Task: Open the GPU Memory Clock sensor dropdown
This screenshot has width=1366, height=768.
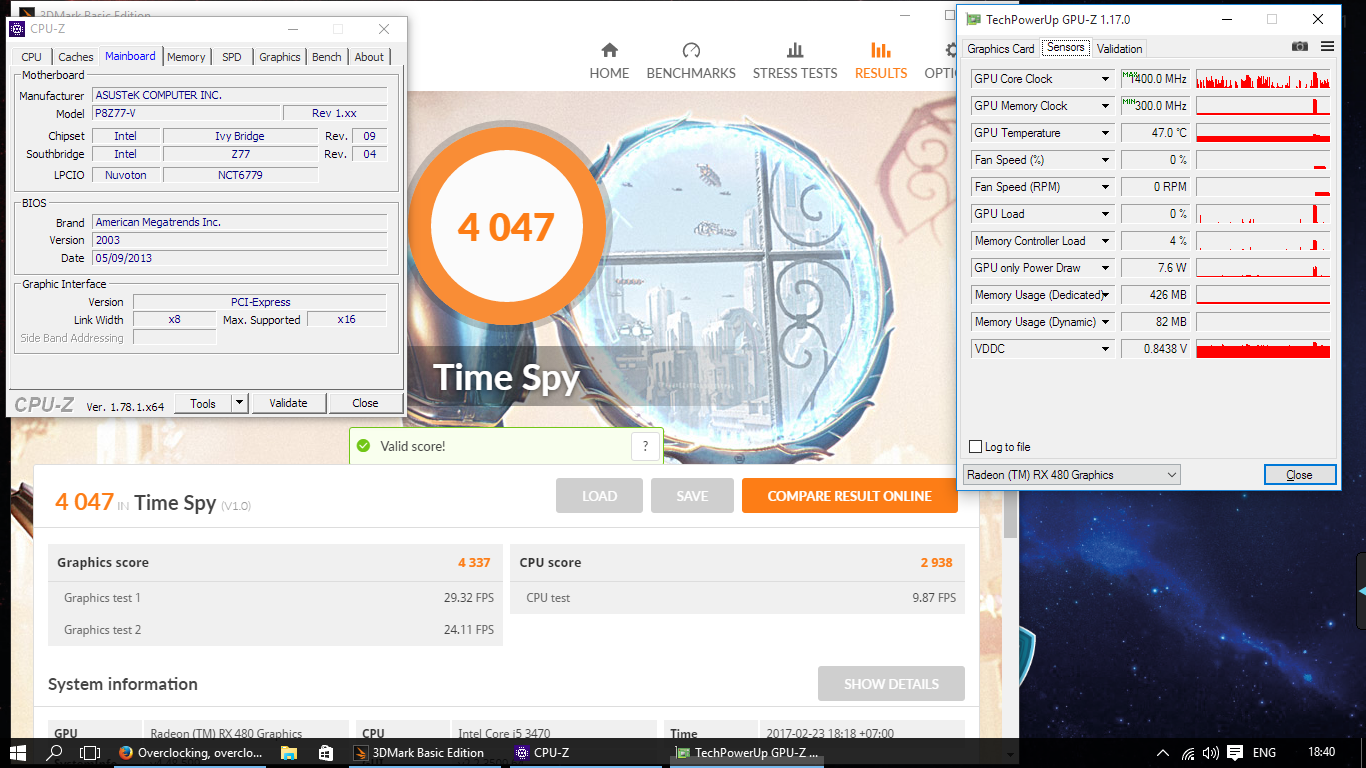Action: (x=1105, y=106)
